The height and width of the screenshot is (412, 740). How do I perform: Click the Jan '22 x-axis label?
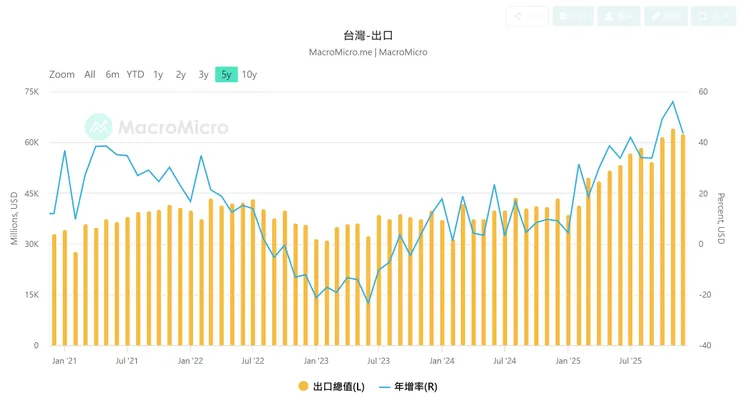[190, 361]
